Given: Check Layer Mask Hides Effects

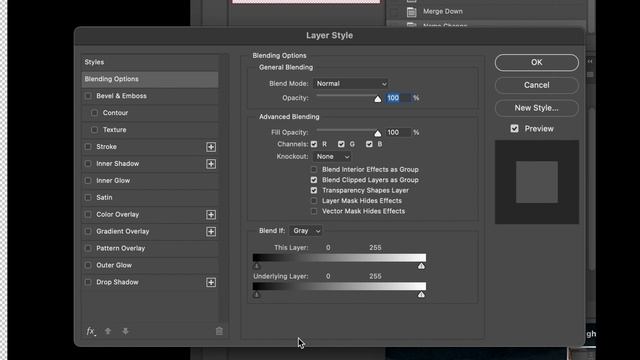Looking at the screenshot, I should click(314, 201).
